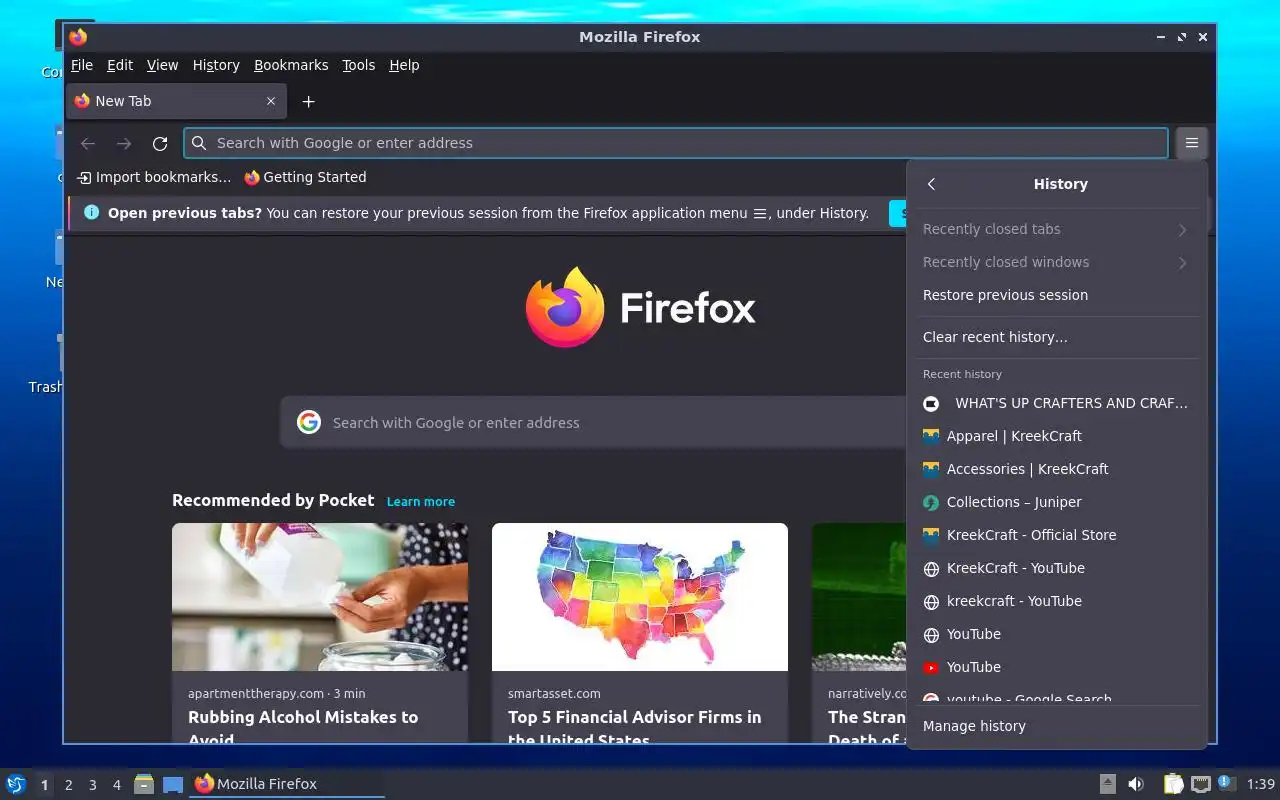Open the Trash desktop icon
The height and width of the screenshot is (800, 1280).
(46, 362)
